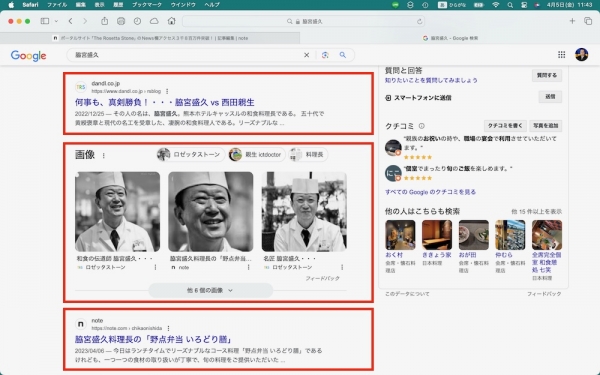
Task: Open the 仲むら restaurant thumbnail
Action: (x=510, y=235)
